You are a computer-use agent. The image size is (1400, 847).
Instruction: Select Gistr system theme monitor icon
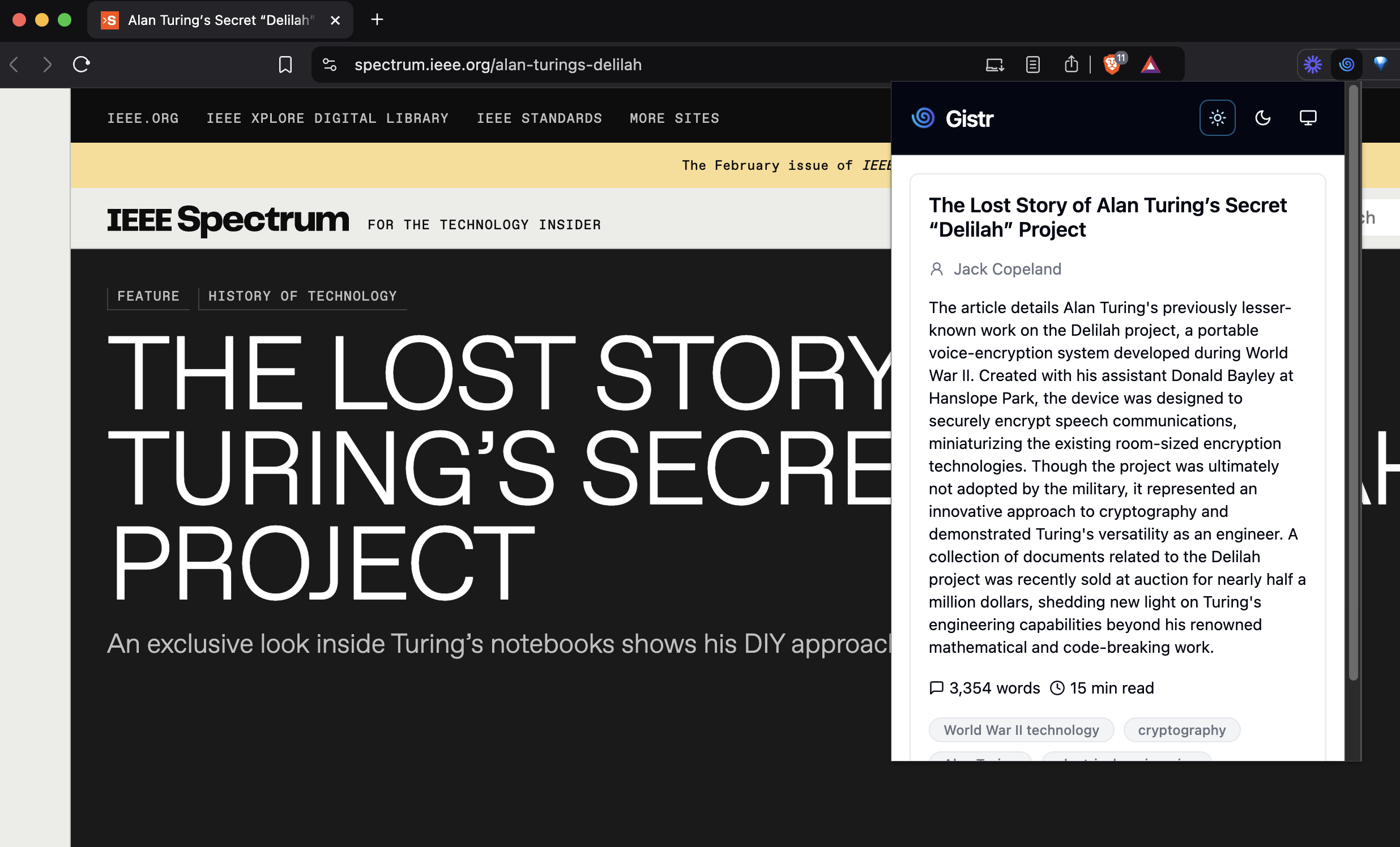pyautogui.click(x=1308, y=118)
